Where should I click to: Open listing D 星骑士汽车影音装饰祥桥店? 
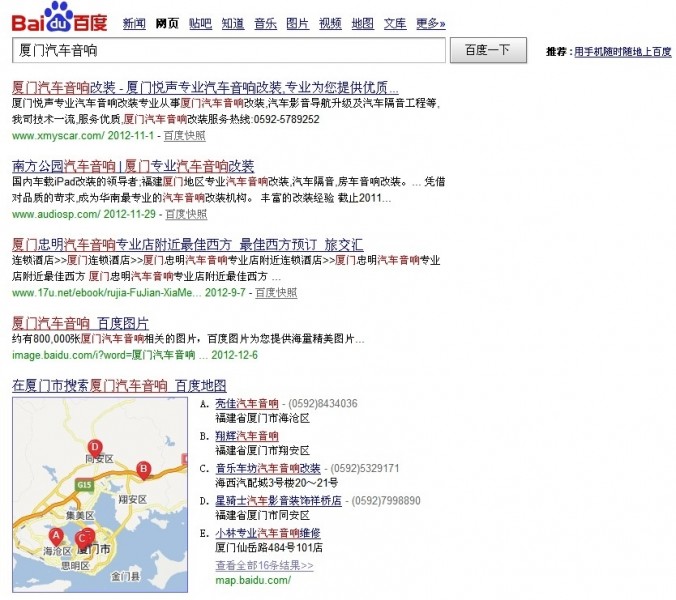pos(279,501)
